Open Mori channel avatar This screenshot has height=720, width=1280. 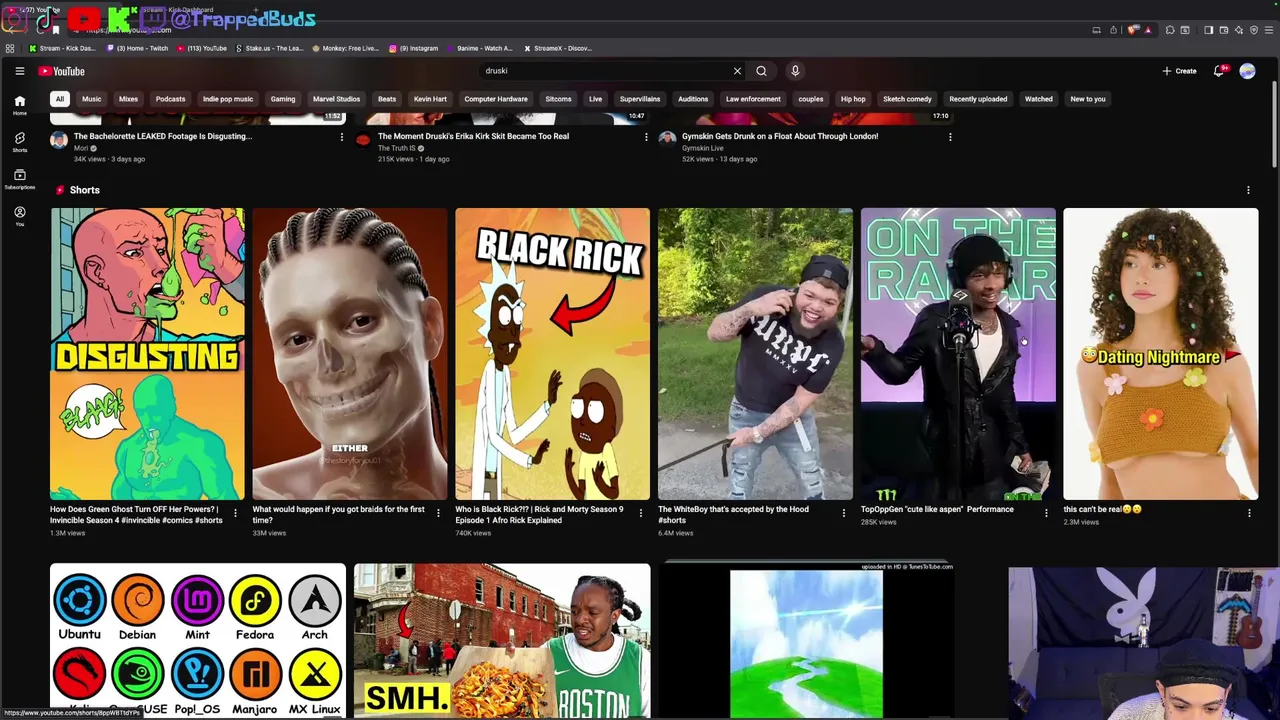point(59,140)
